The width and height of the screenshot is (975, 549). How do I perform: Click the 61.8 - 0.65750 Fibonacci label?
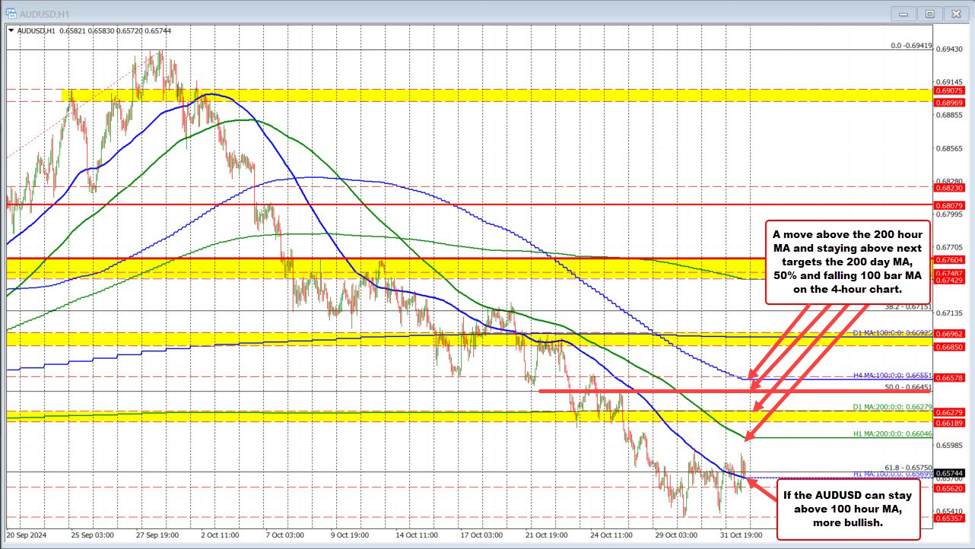(908, 468)
